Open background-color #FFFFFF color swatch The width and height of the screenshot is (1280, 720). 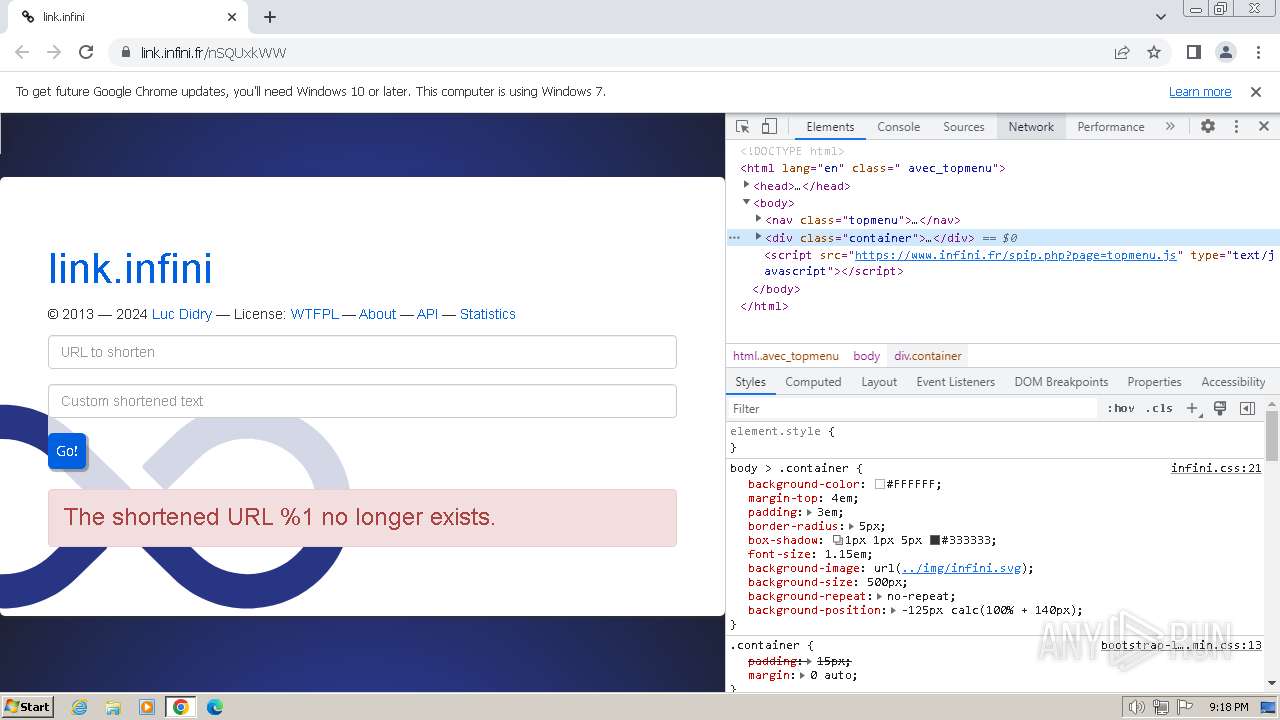(880, 484)
